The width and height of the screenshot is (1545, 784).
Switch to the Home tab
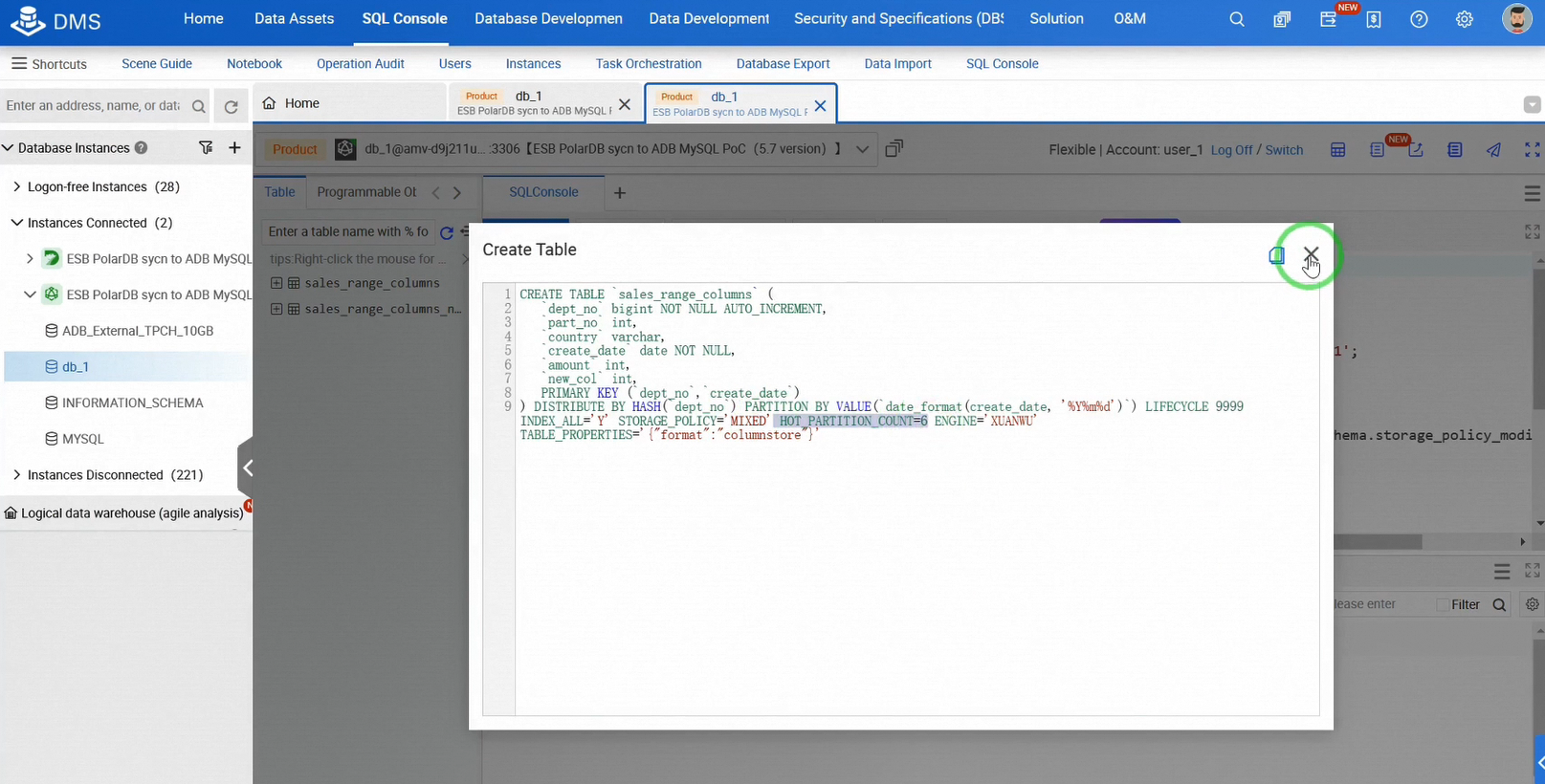coord(349,103)
